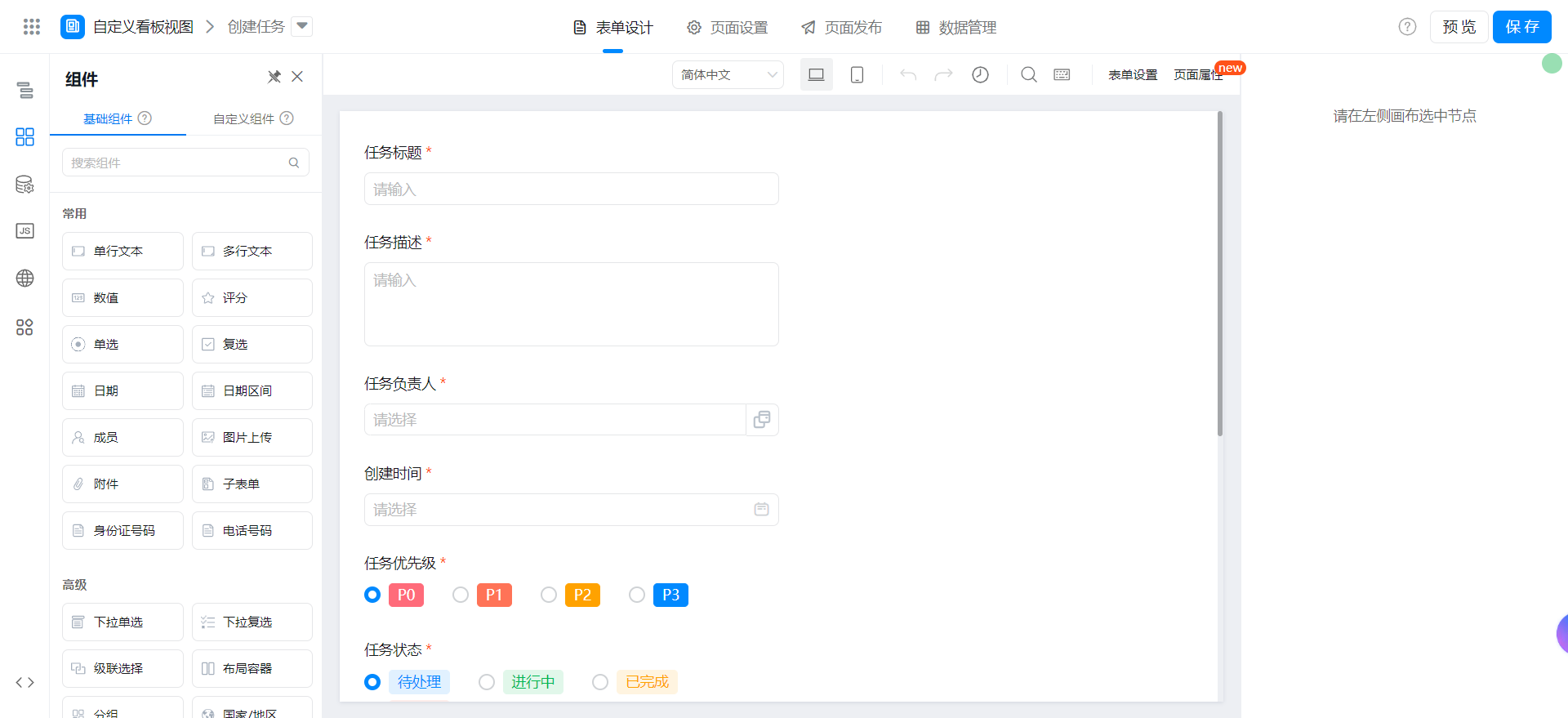Switch to 表单设计 tab

click(612, 28)
